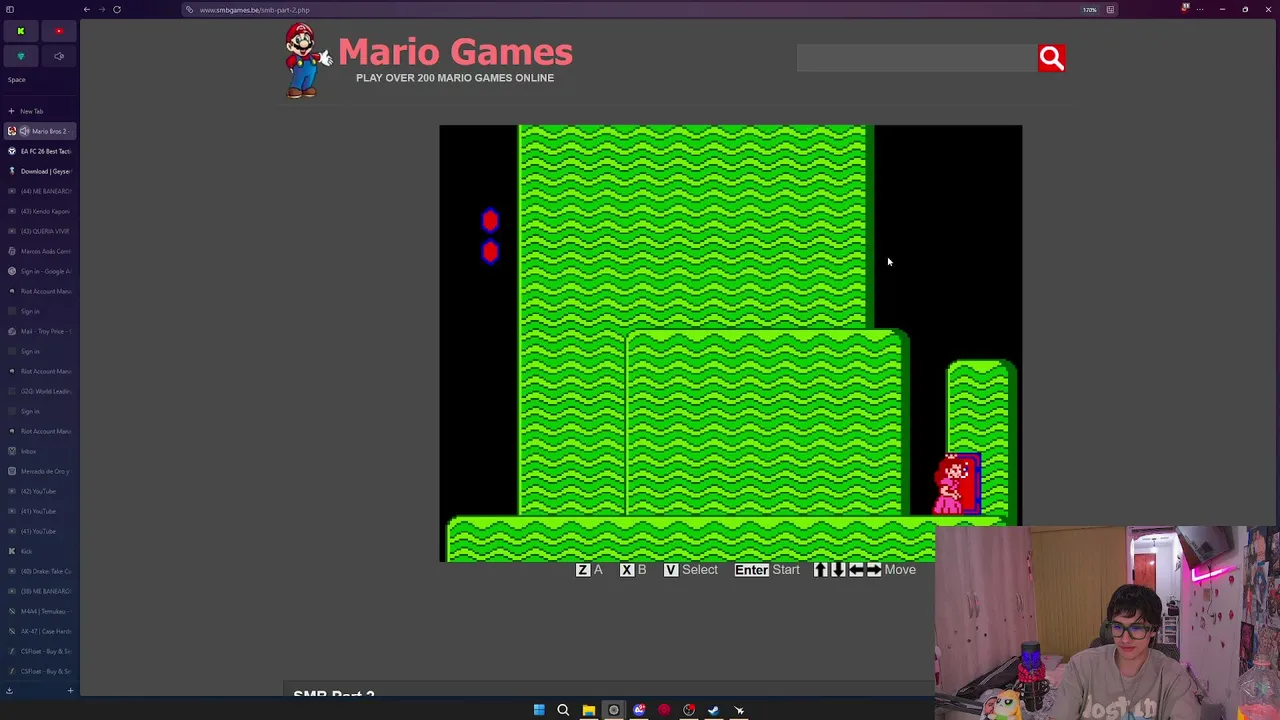Click the Enter key label for Start
The height and width of the screenshot is (720, 1280).
pyautogui.click(x=752, y=570)
